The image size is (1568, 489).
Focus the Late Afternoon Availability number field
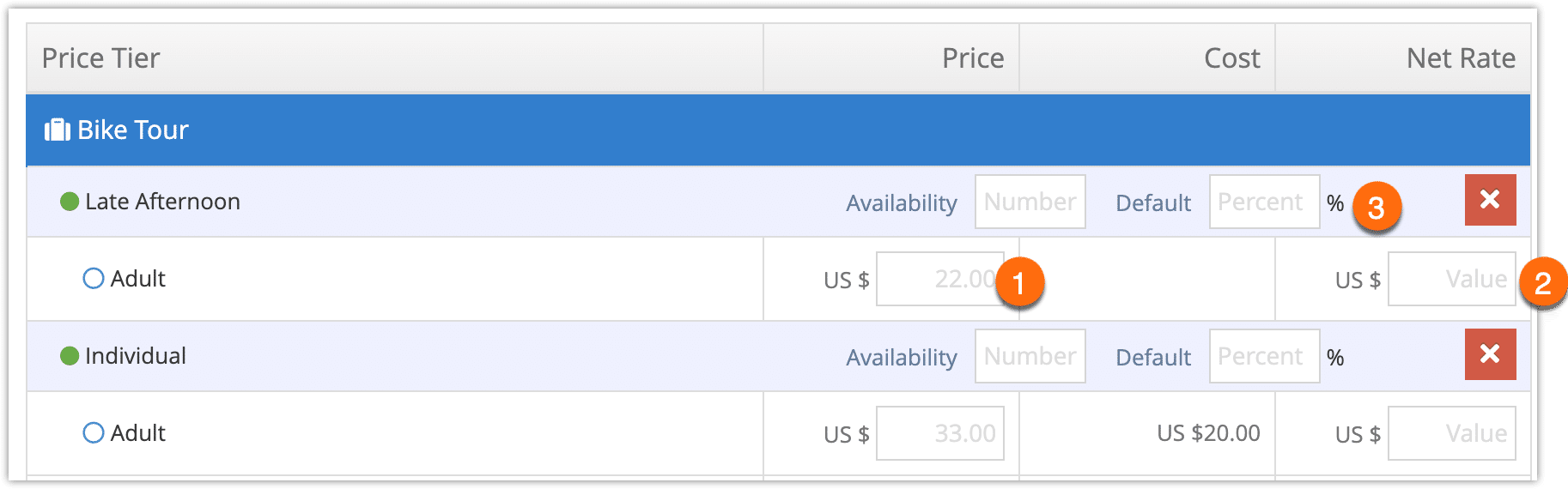pyautogui.click(x=1030, y=202)
